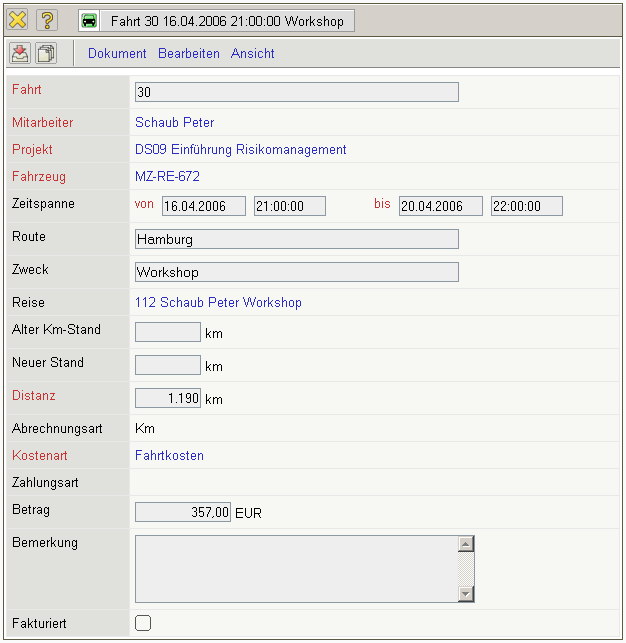Click the Abrechnungsart value Km

145,429
